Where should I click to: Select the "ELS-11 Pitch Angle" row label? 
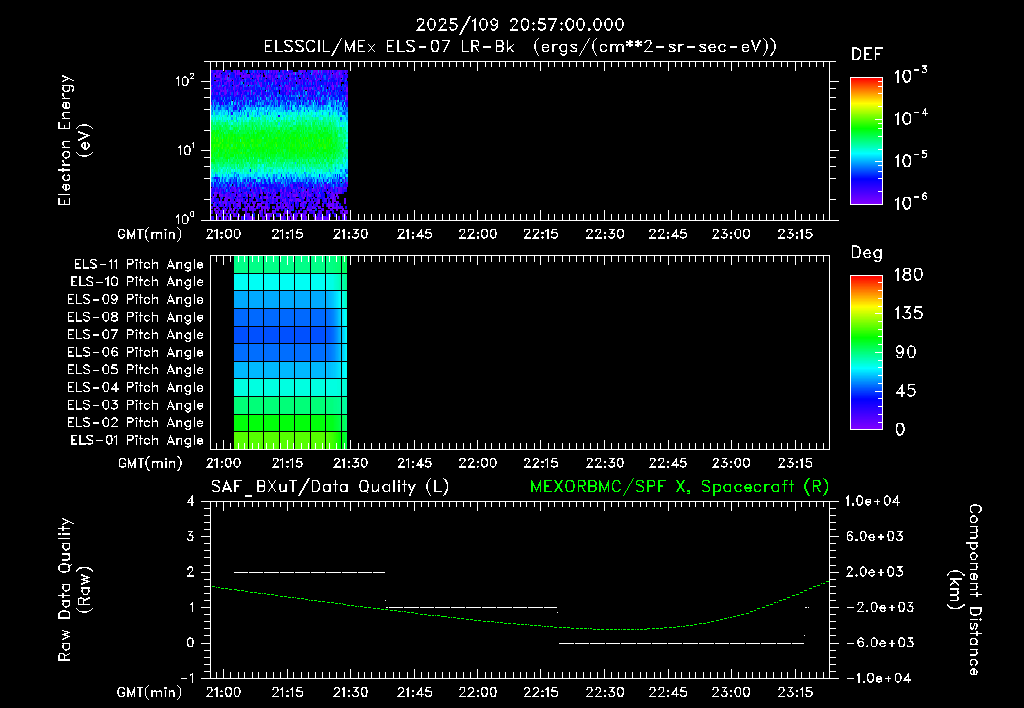pyautogui.click(x=138, y=265)
